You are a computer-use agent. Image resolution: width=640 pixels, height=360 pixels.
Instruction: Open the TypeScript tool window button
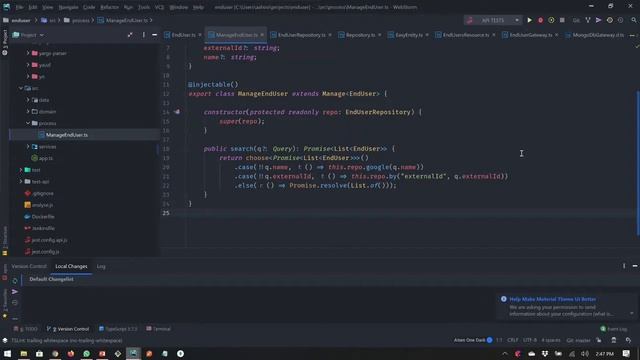click(x=118, y=329)
